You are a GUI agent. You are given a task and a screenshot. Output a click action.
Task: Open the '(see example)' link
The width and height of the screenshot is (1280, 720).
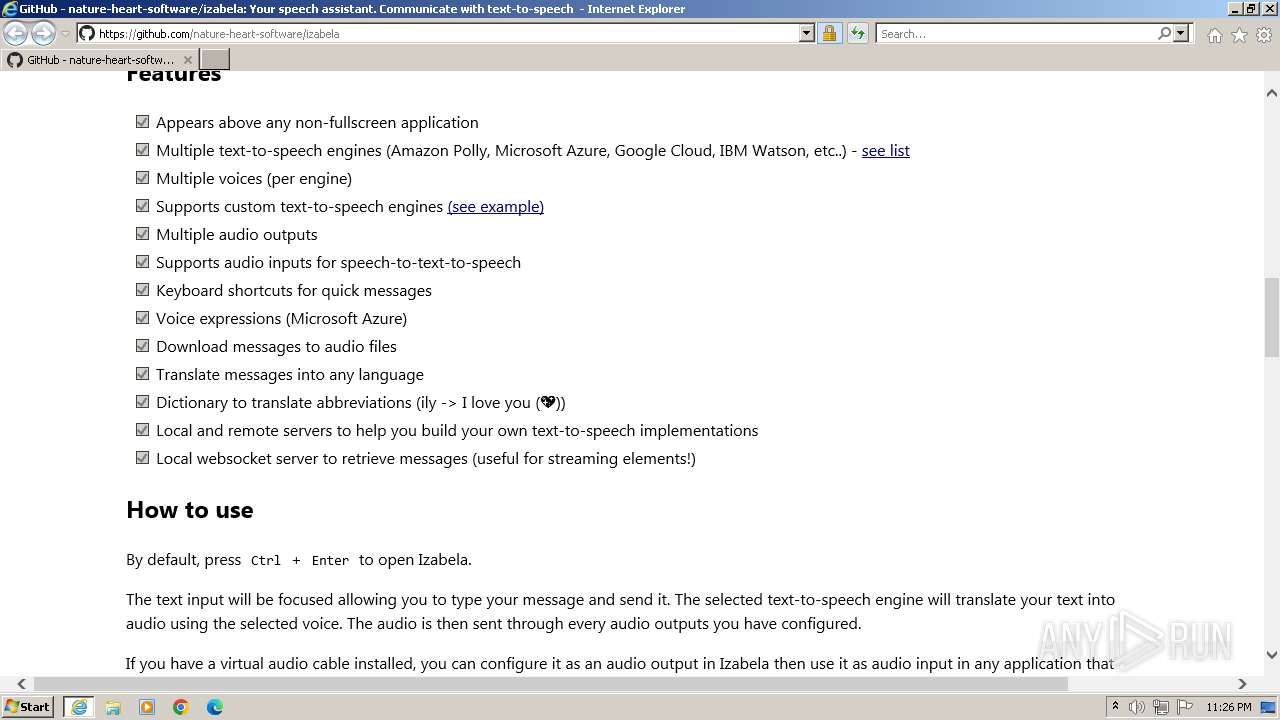point(495,206)
